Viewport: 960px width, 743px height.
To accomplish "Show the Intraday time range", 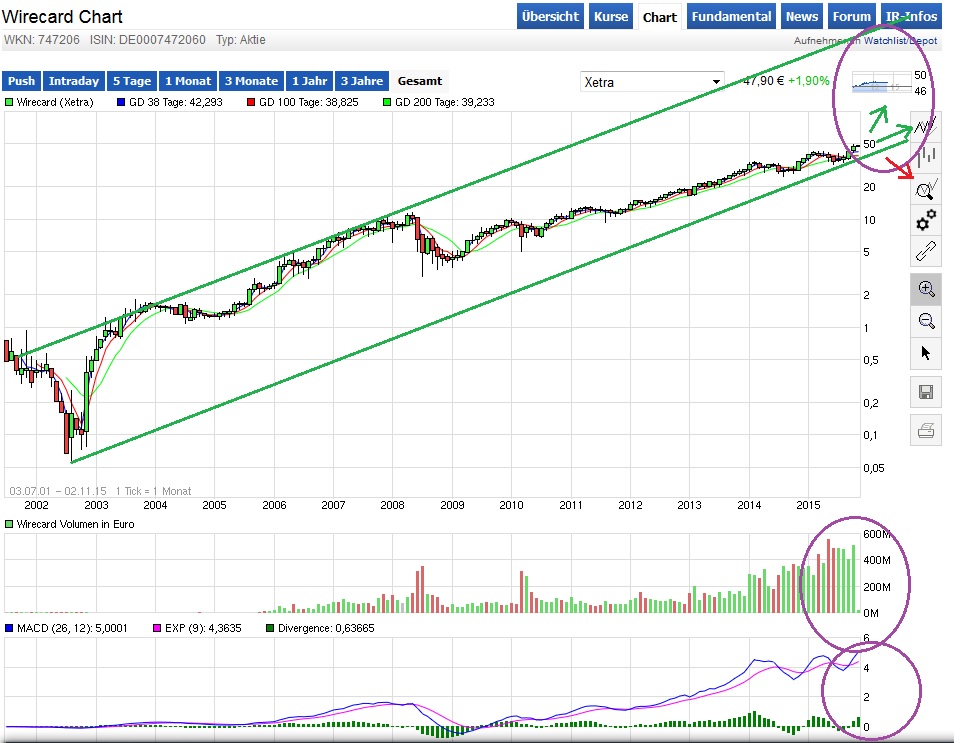I will [73, 81].
